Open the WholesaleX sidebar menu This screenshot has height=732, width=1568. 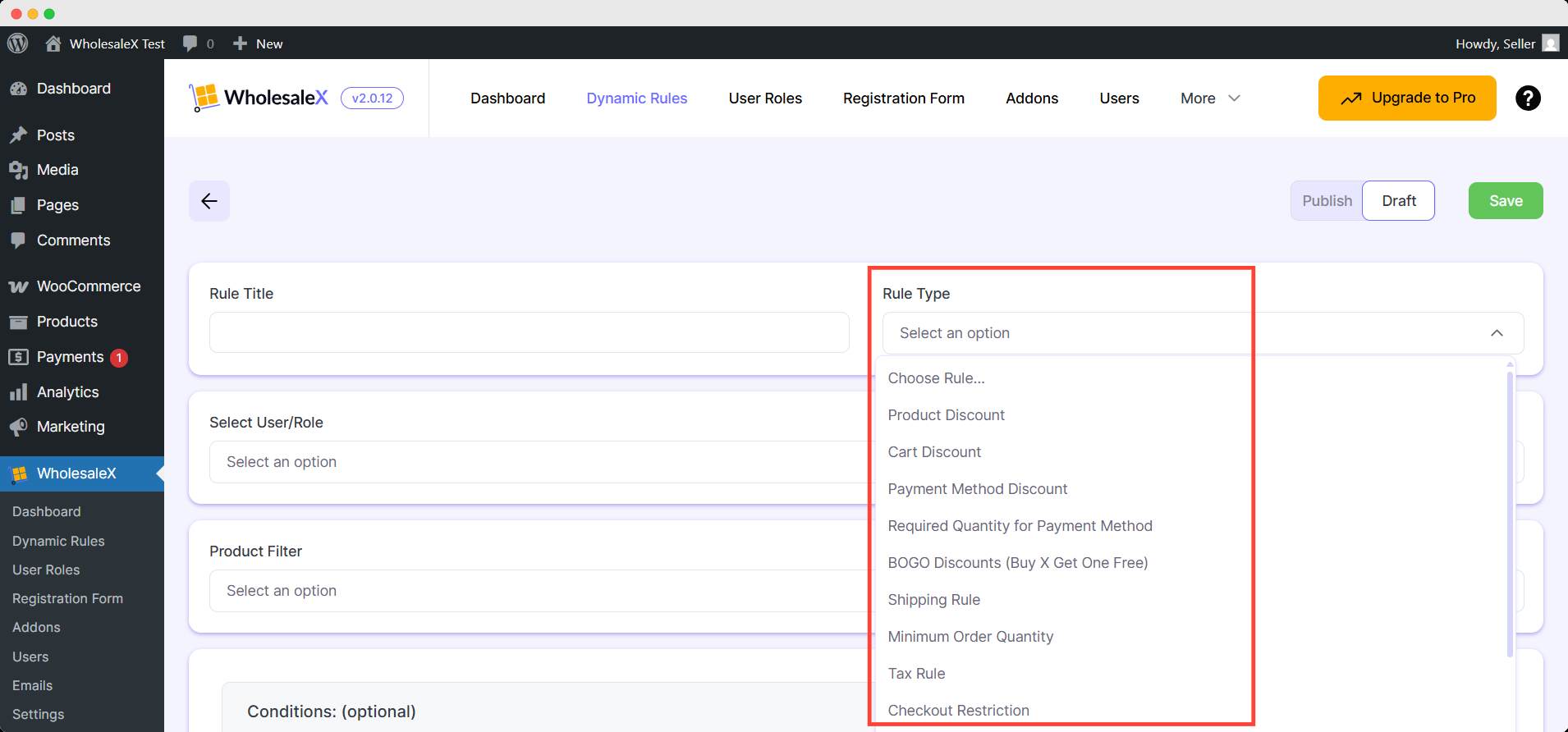[x=82, y=474]
